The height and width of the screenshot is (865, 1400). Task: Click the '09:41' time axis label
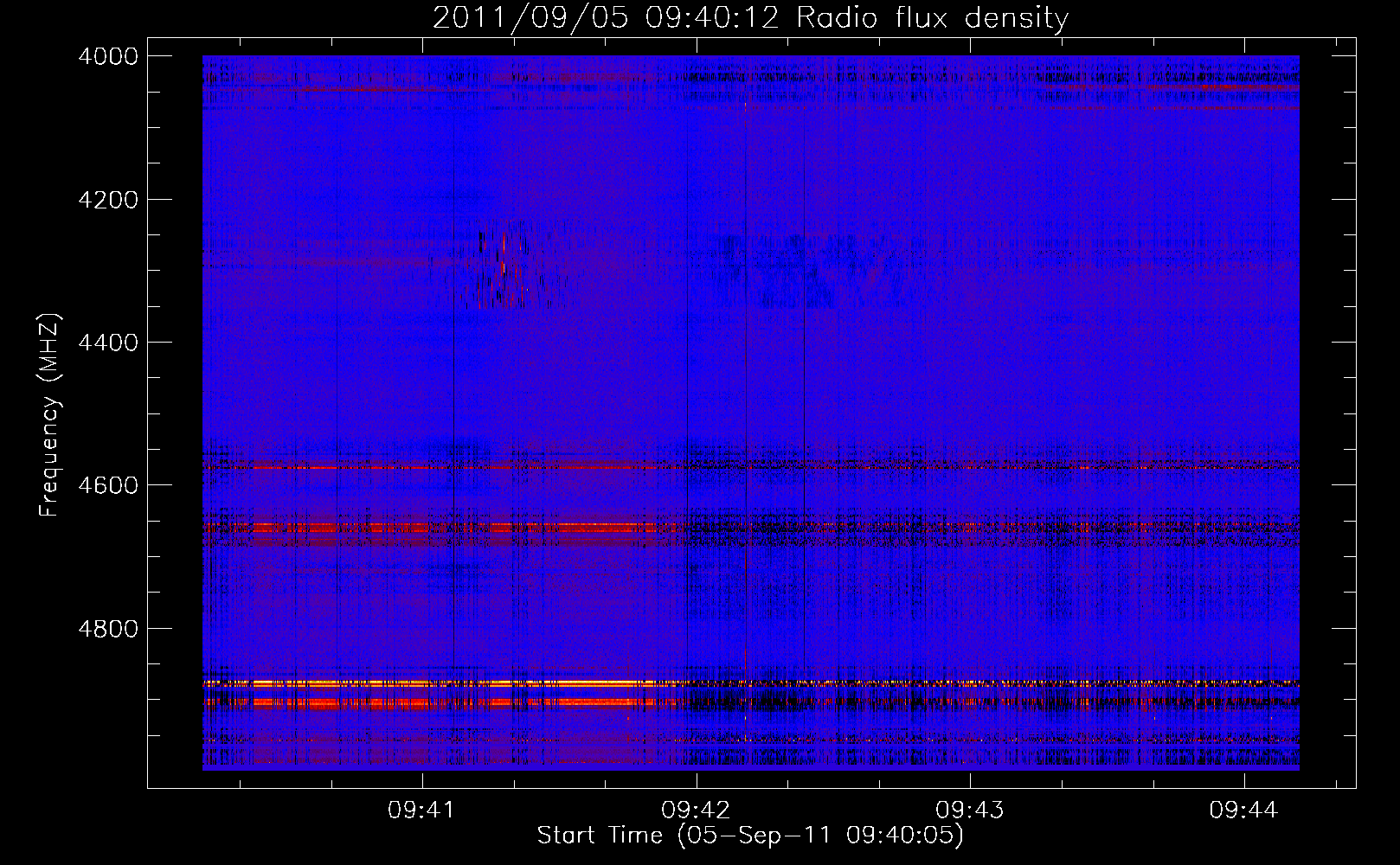(421, 811)
